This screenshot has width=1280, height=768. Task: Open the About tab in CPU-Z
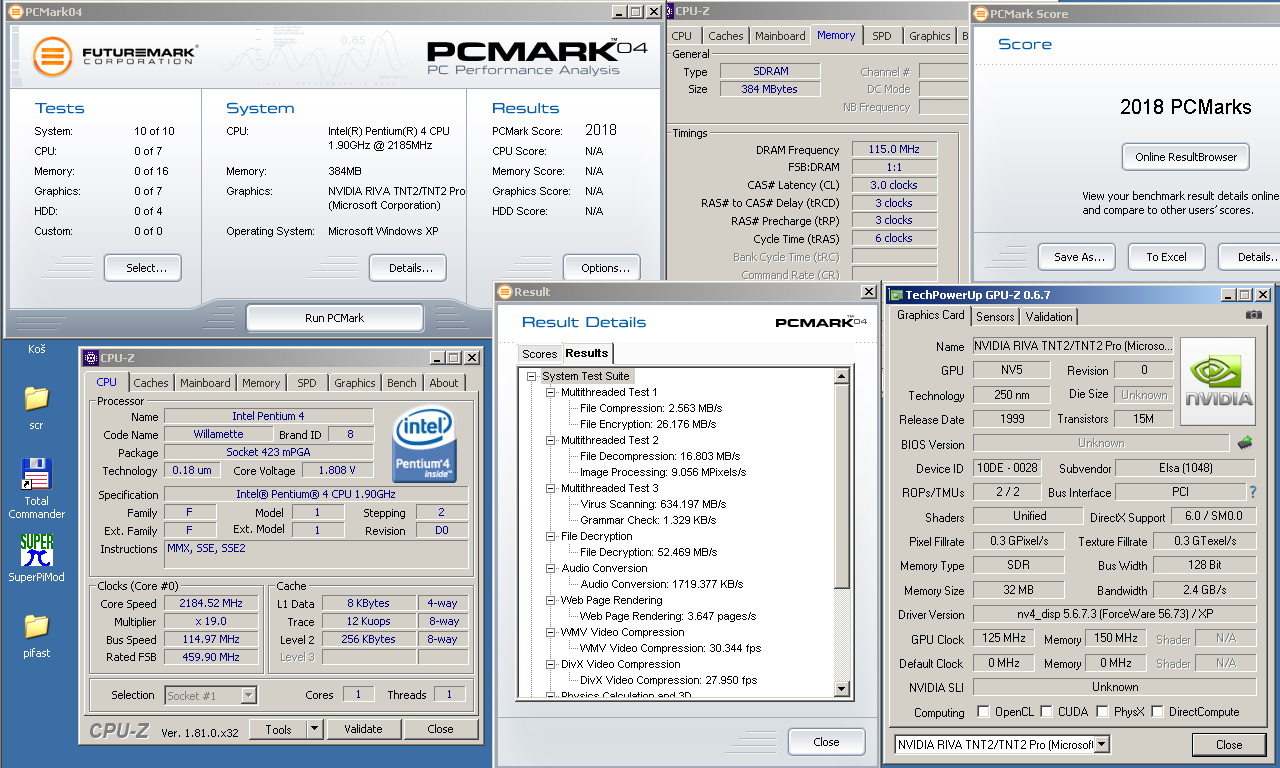point(444,383)
